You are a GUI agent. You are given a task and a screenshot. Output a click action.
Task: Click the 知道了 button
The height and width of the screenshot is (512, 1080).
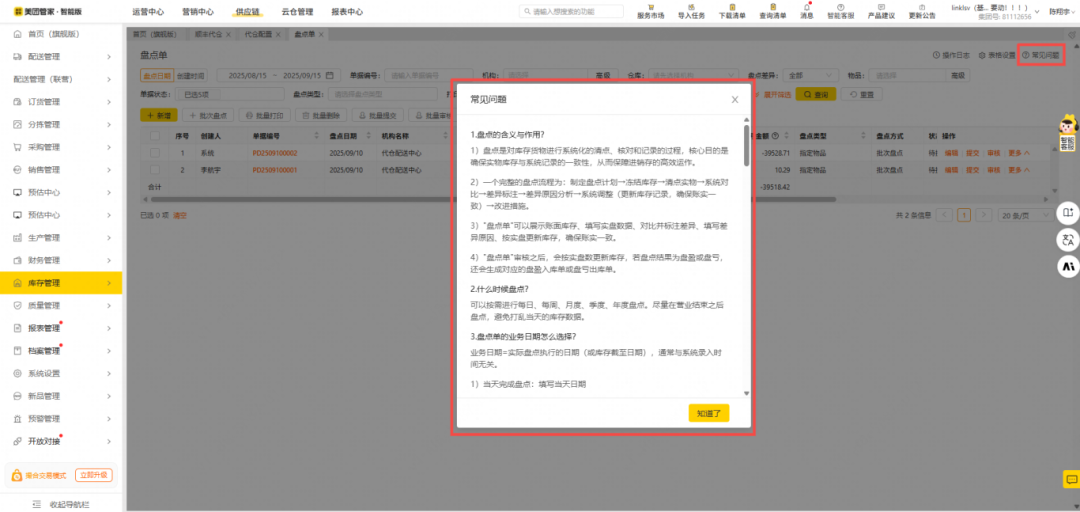click(x=709, y=412)
